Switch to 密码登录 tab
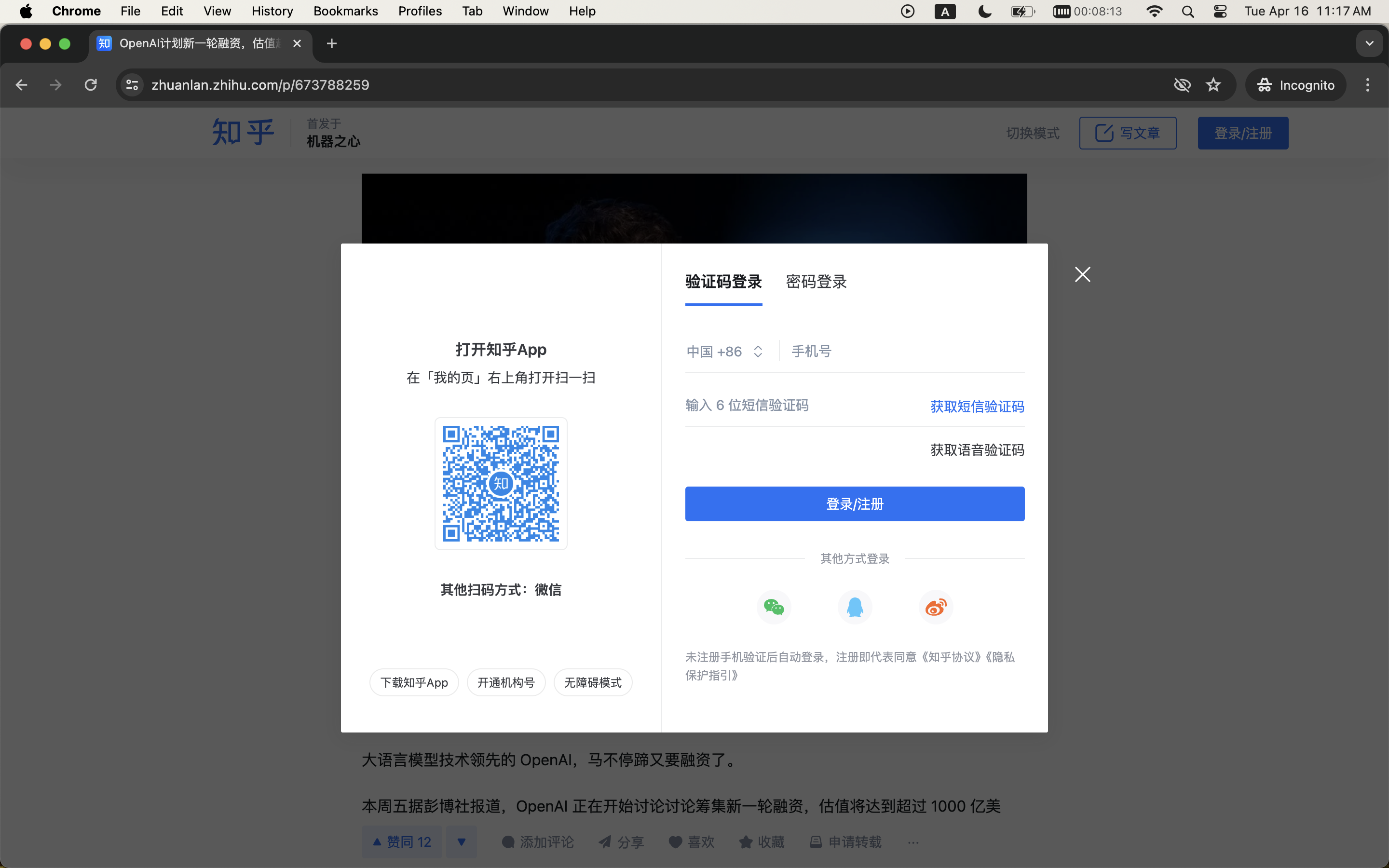 coord(816,282)
